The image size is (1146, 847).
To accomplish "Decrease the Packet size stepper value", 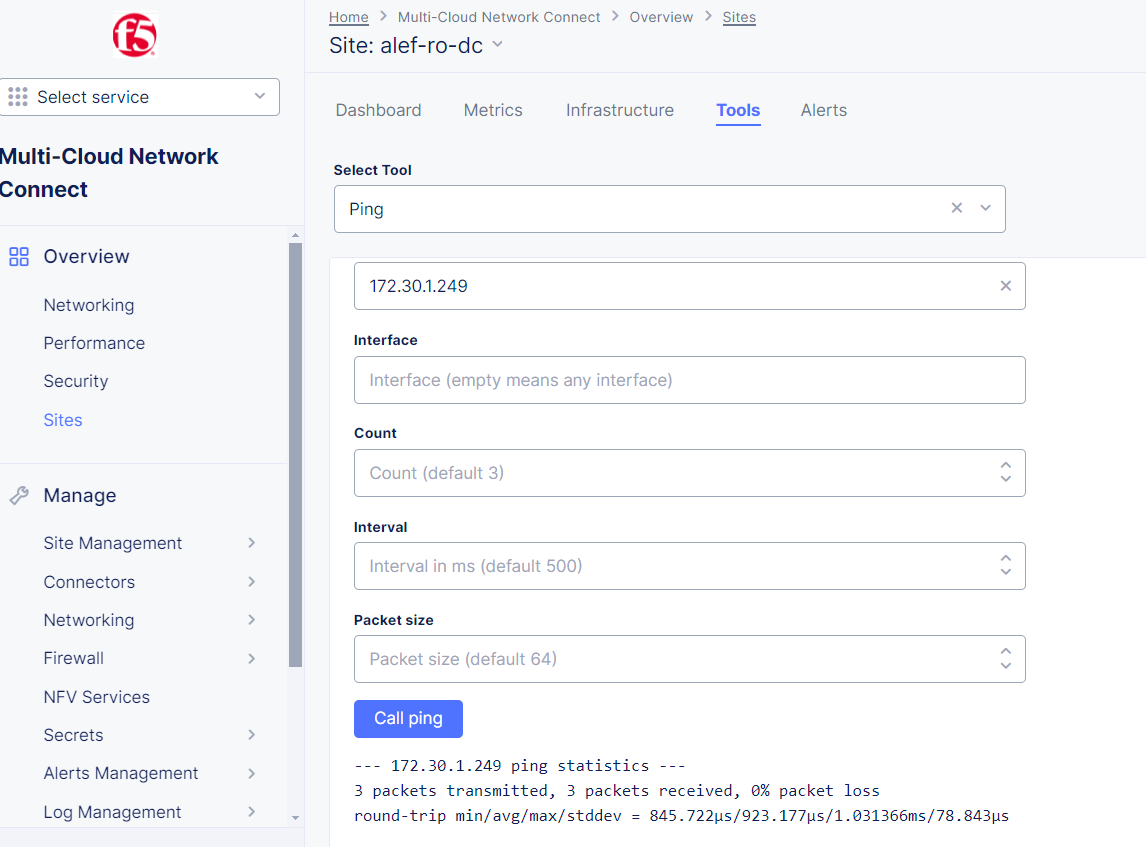I will [1006, 665].
